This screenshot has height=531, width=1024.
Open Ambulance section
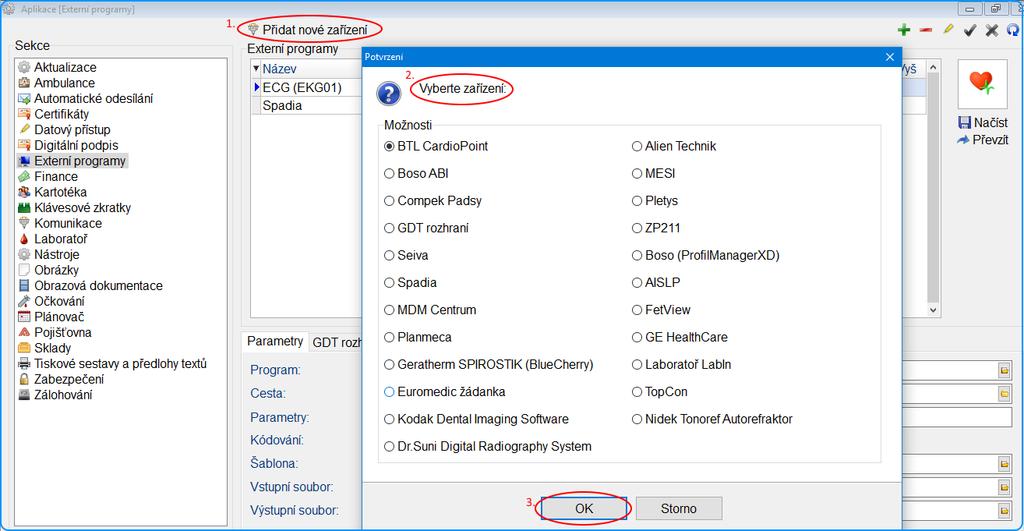coord(57,83)
